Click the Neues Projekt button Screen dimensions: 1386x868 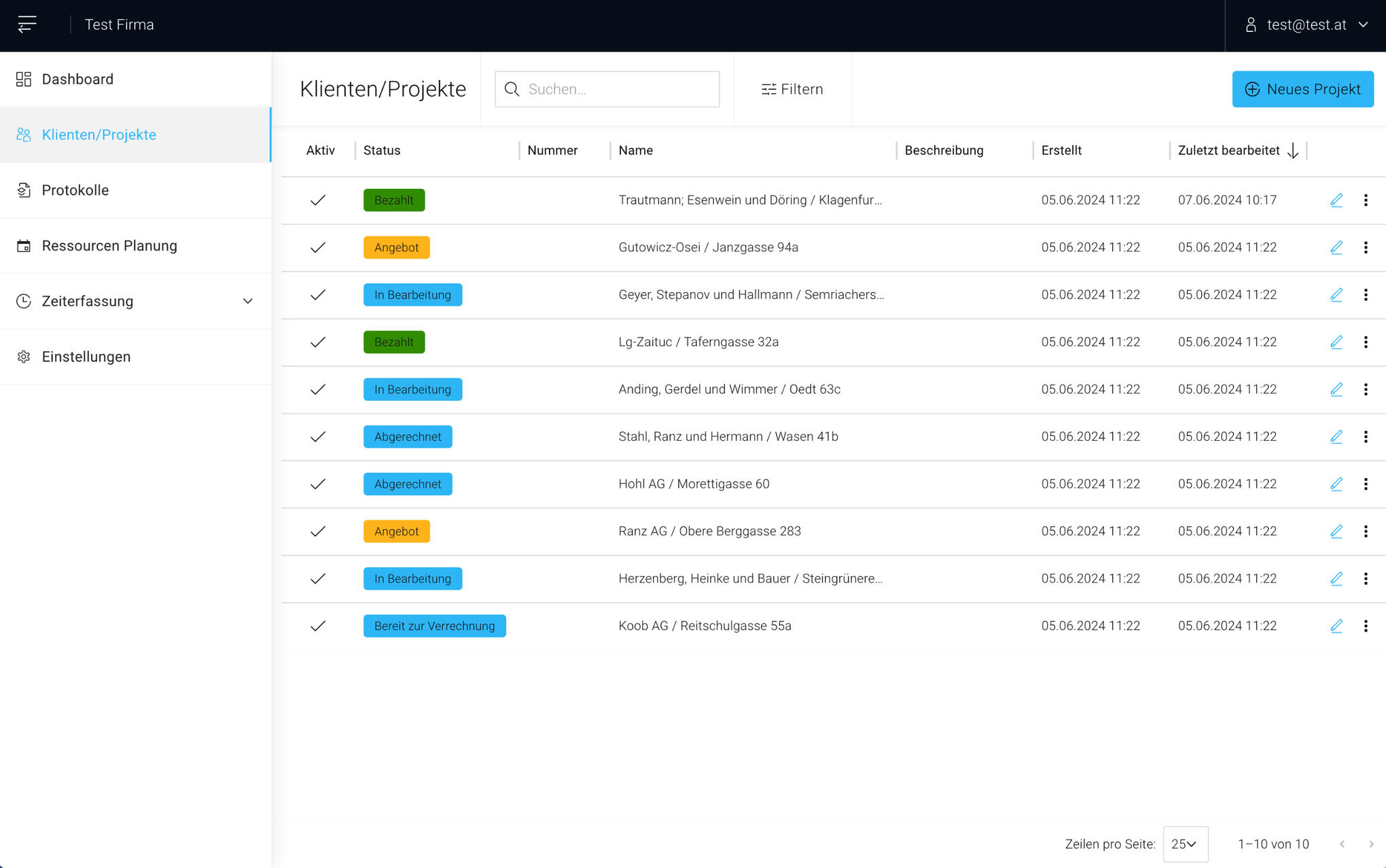tap(1302, 89)
